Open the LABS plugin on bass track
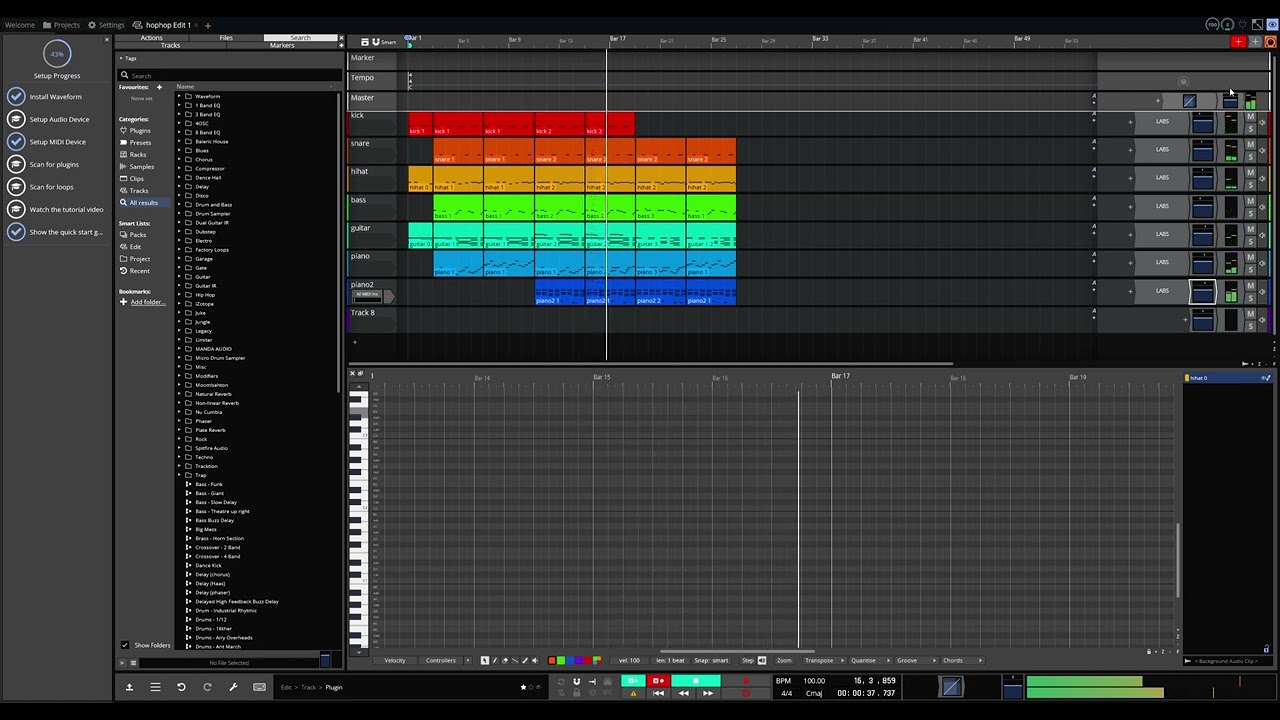The image size is (1280, 720). (1162, 206)
